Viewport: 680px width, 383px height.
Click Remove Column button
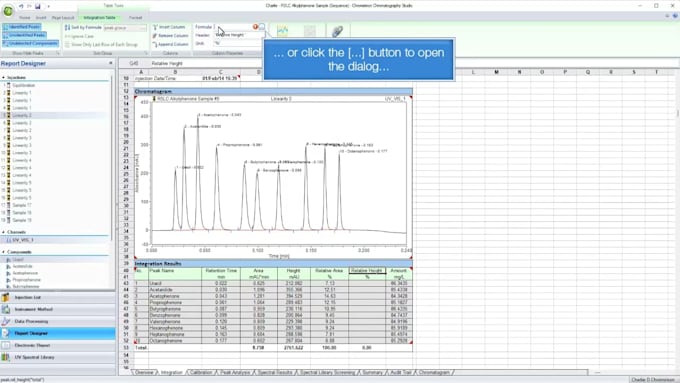pyautogui.click(x=170, y=36)
